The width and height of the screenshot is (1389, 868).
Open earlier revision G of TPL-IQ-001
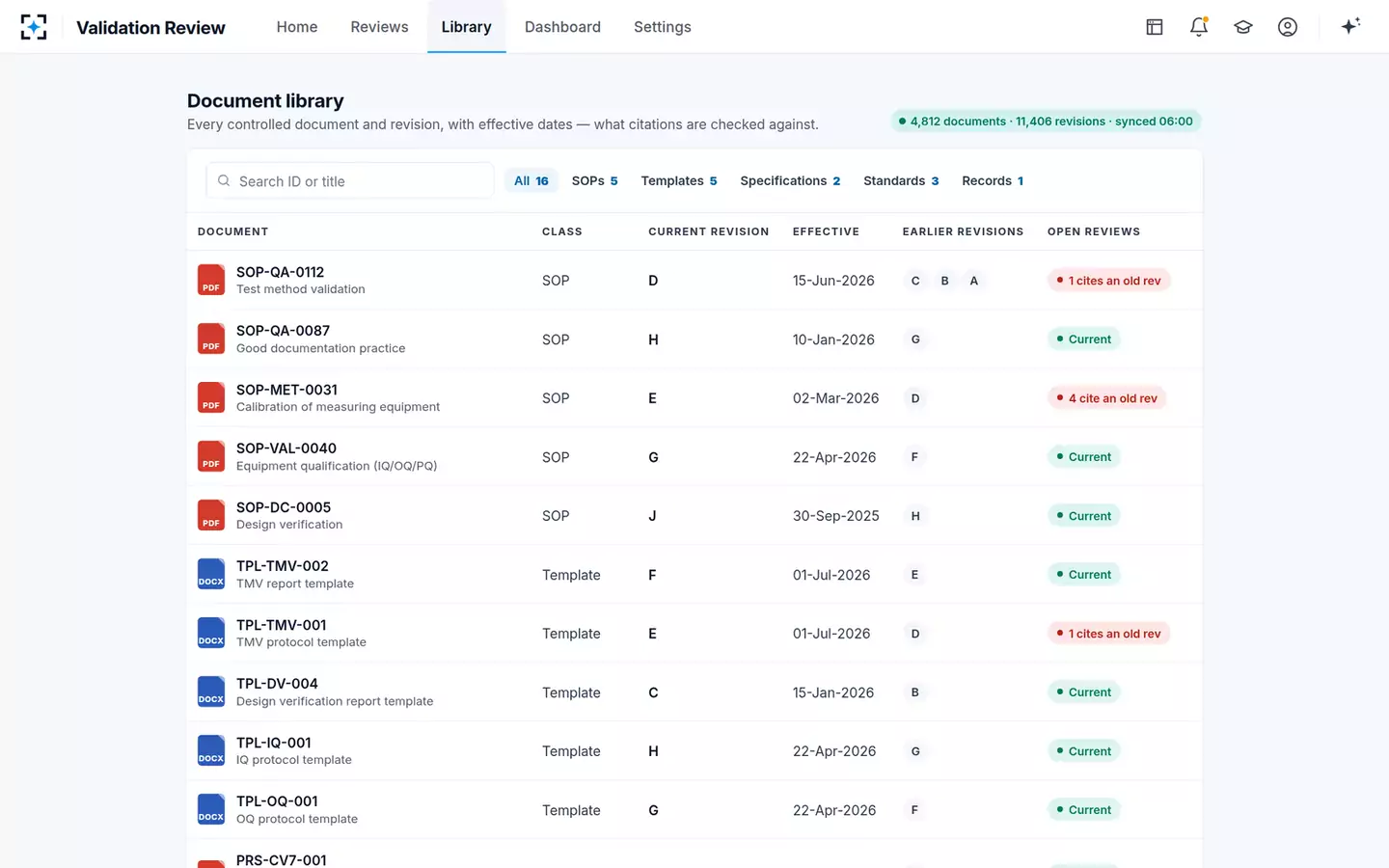pyautogui.click(x=915, y=751)
